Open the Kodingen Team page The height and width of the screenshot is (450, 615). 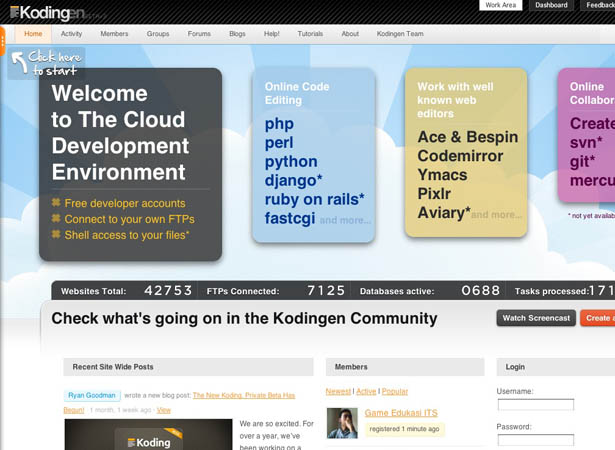(400, 34)
